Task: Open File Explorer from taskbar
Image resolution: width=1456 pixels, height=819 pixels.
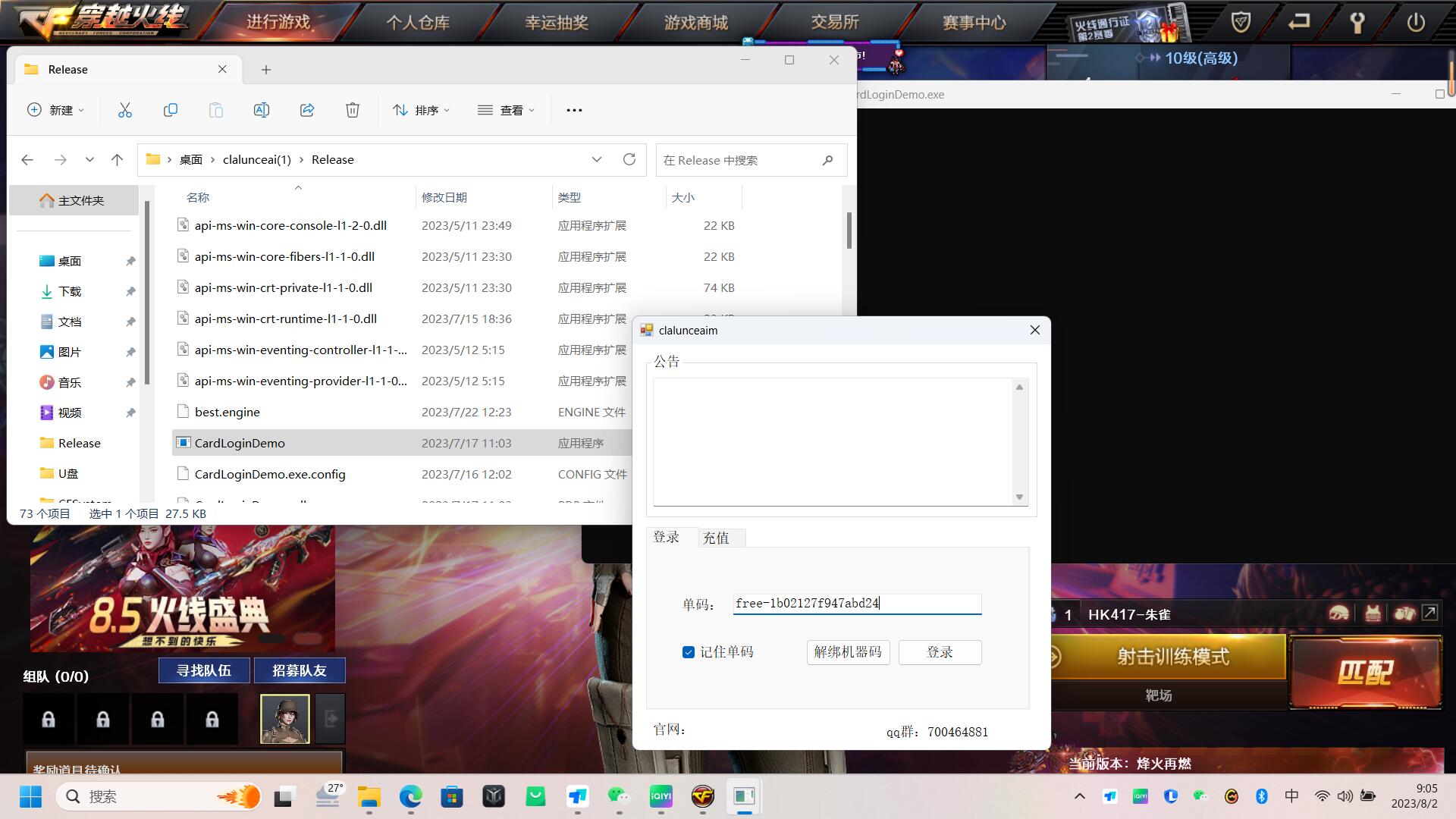Action: point(369,796)
